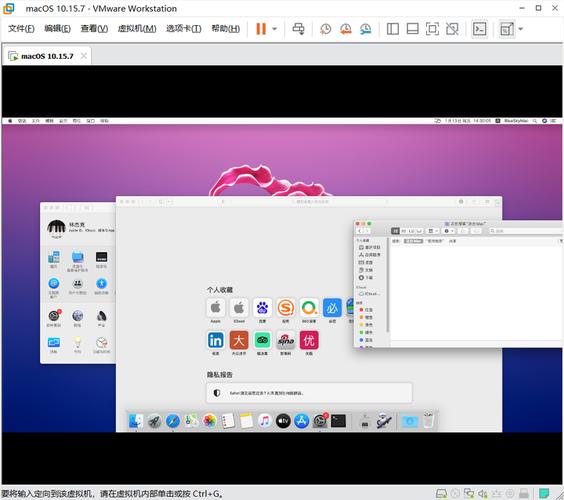The width and height of the screenshot is (564, 500).
Task: Click the user avatar in System Preferences
Action: pyautogui.click(x=56, y=229)
